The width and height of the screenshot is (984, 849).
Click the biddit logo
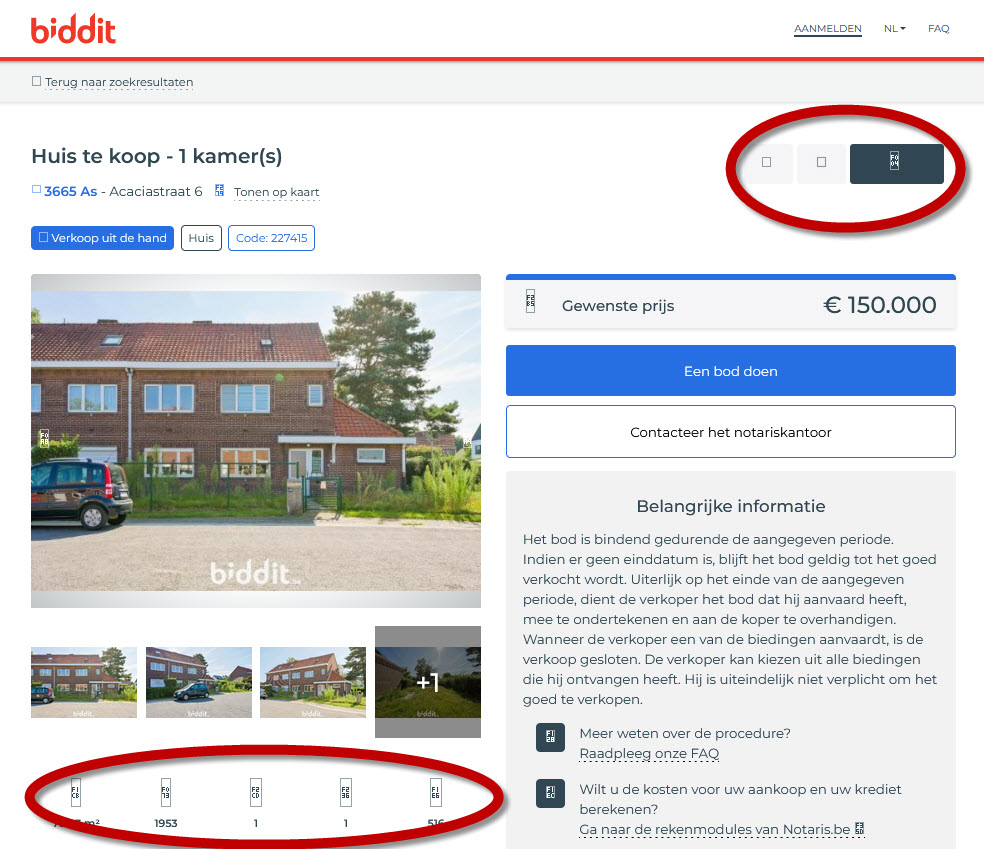73,29
